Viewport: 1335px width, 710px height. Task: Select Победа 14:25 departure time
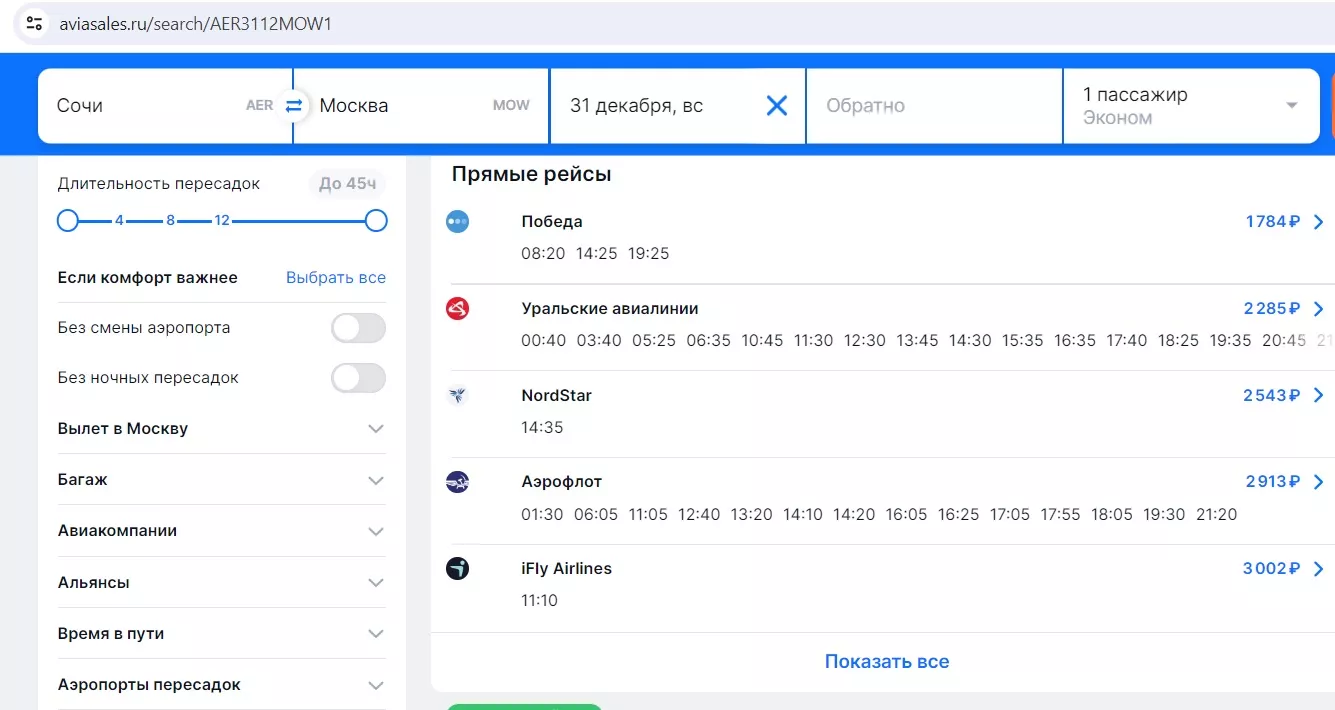tap(596, 254)
